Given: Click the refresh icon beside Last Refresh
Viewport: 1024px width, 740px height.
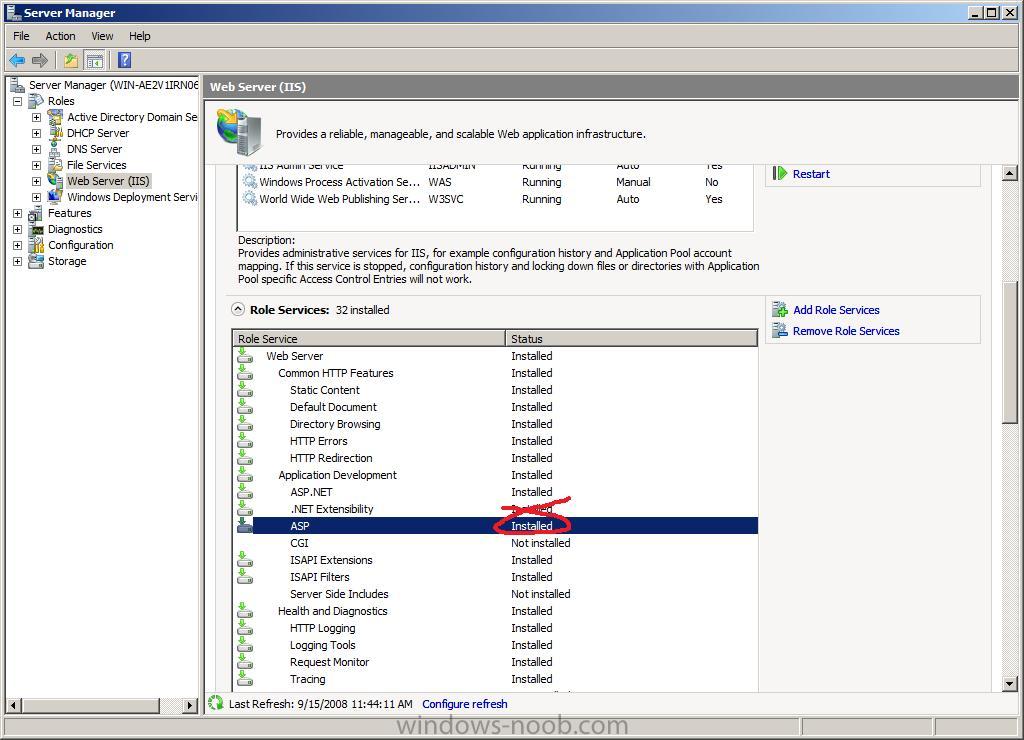Looking at the screenshot, I should point(216,703).
